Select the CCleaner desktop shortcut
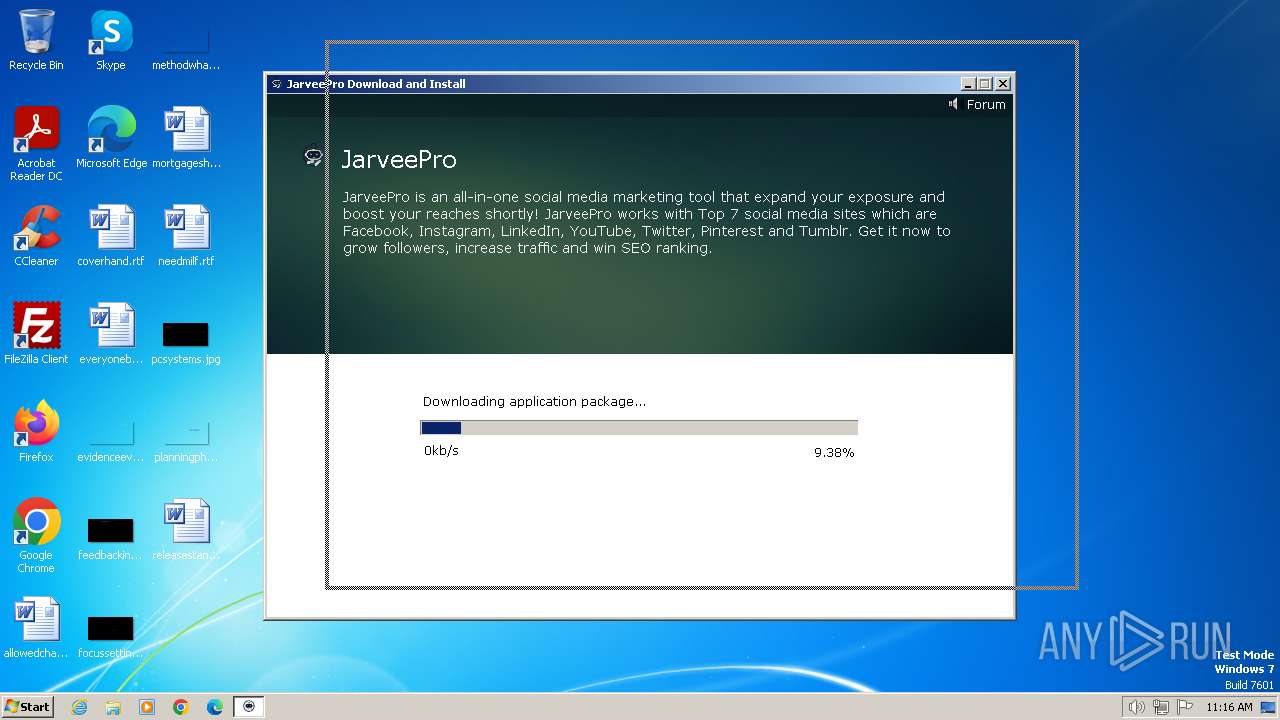1280x720 pixels. point(36,236)
